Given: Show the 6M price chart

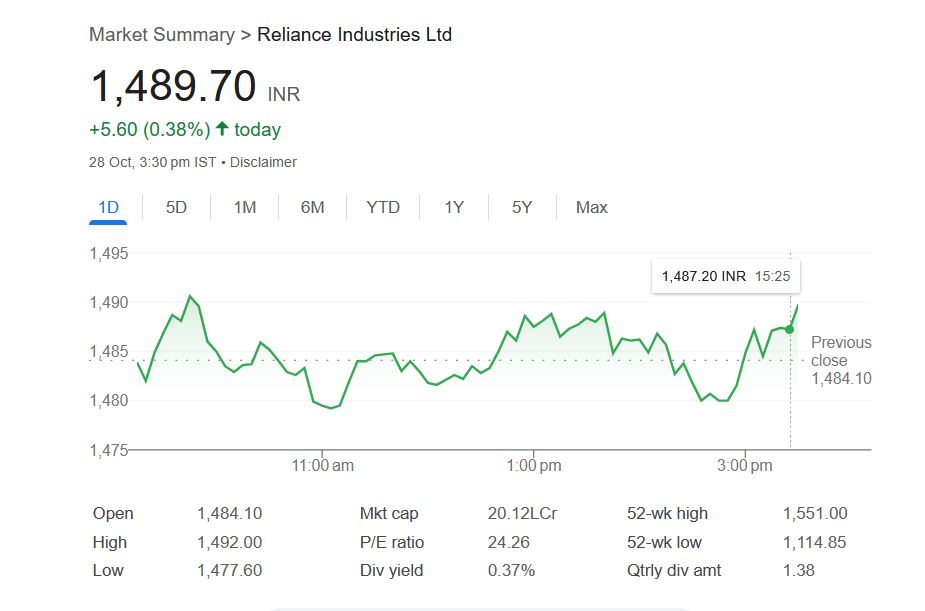Looking at the screenshot, I should [x=312, y=207].
